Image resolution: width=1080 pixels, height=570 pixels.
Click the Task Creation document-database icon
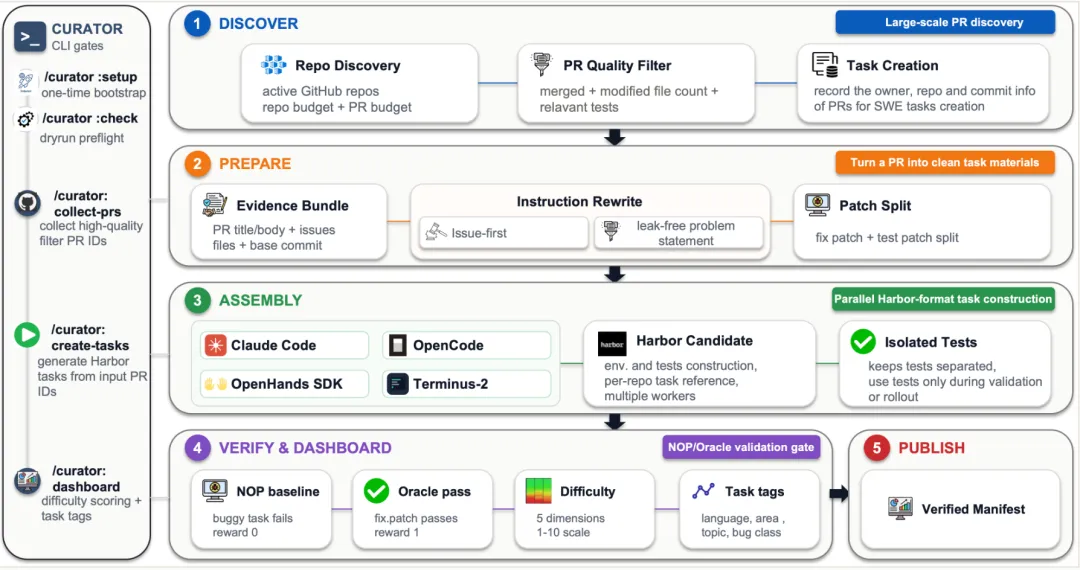point(824,65)
